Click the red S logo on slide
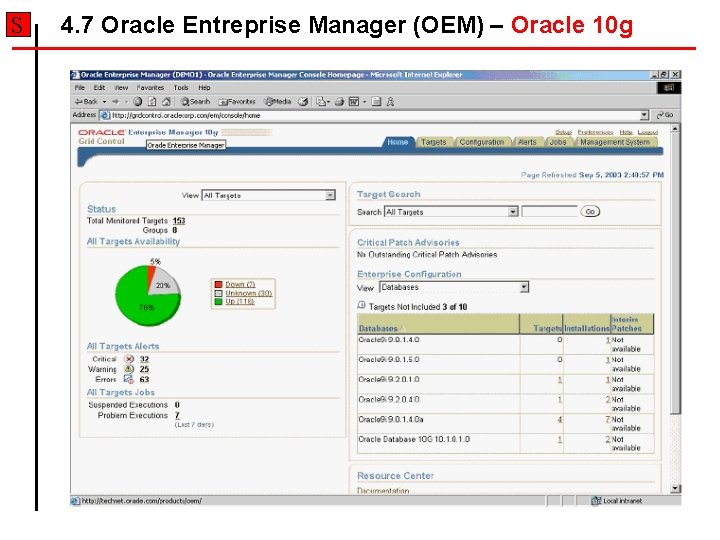This screenshot has width=720, height=540. [x=18, y=25]
